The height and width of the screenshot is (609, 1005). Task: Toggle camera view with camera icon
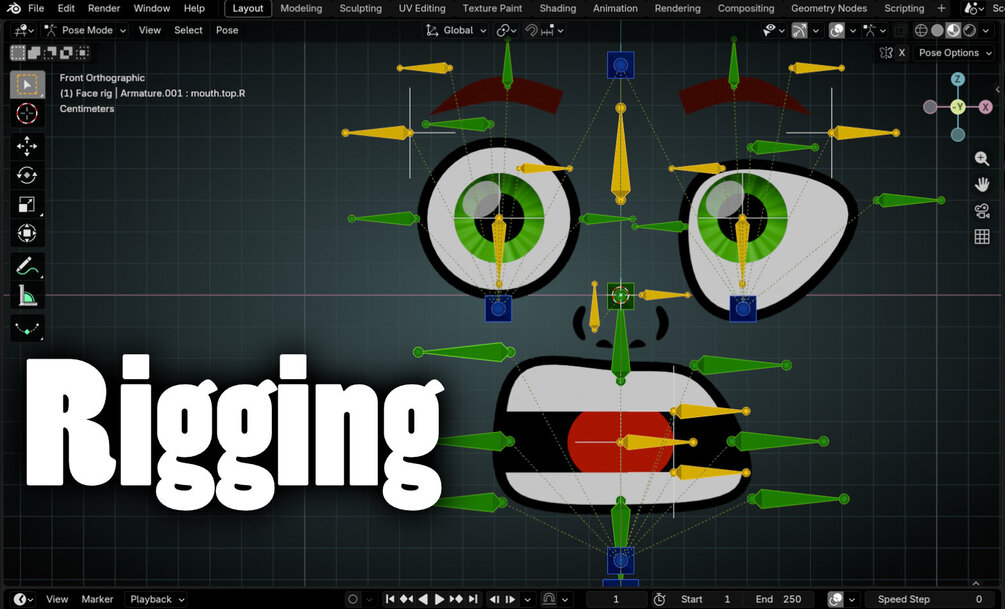(981, 210)
